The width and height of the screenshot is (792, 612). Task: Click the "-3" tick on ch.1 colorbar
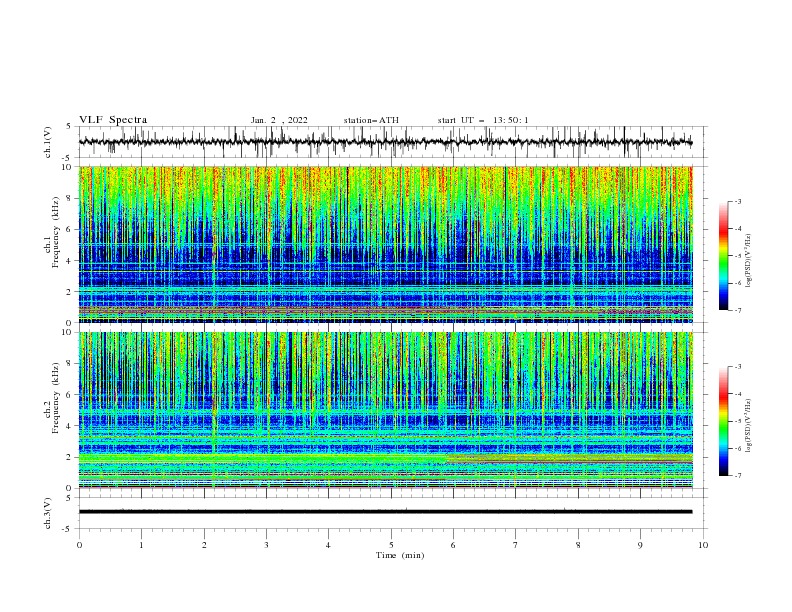(x=737, y=201)
